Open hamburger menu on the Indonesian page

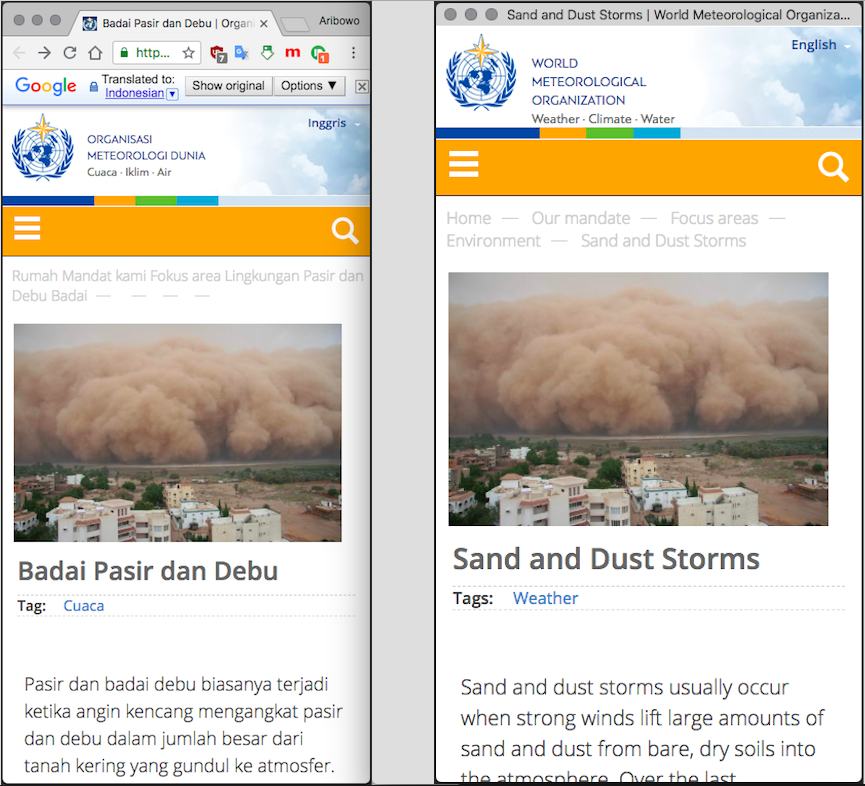click(x=27, y=230)
